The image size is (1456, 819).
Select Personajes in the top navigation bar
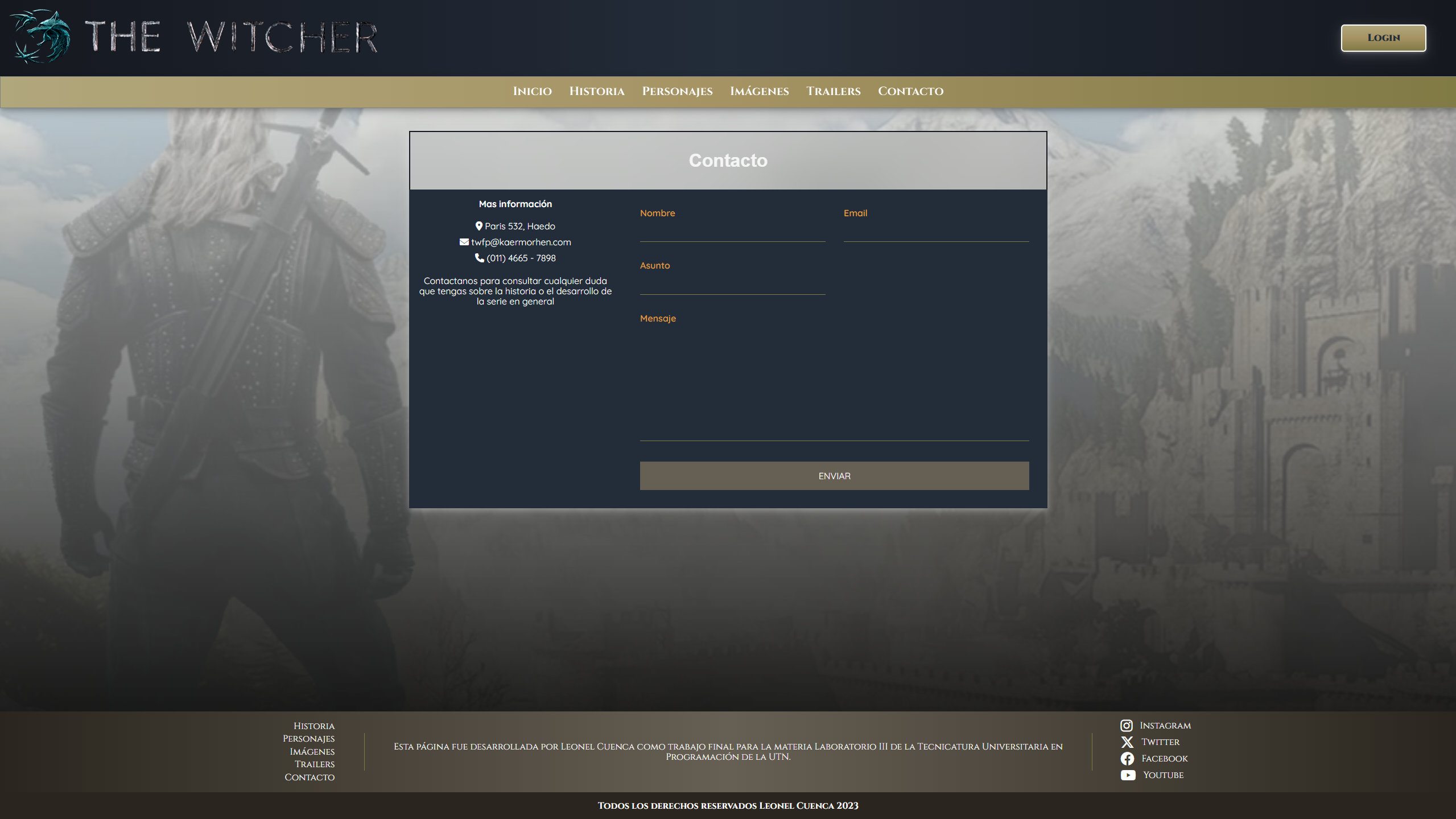click(677, 91)
